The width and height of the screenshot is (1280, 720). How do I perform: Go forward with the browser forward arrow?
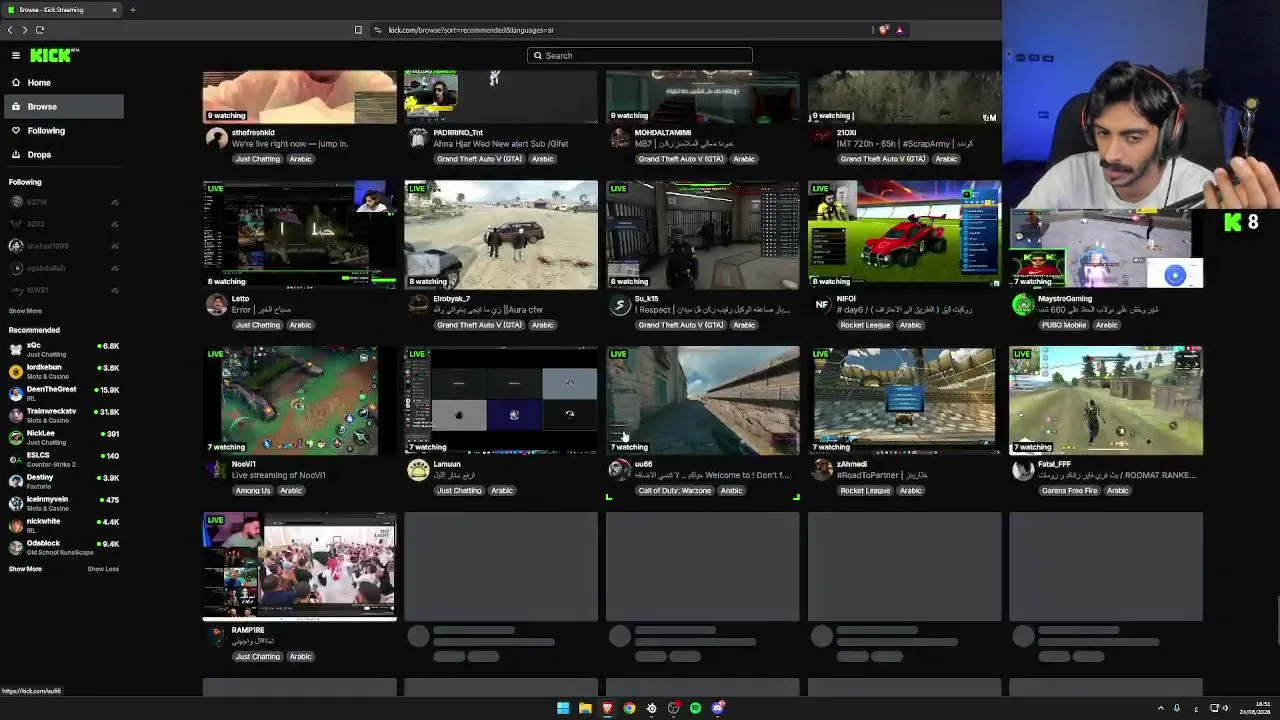point(25,30)
